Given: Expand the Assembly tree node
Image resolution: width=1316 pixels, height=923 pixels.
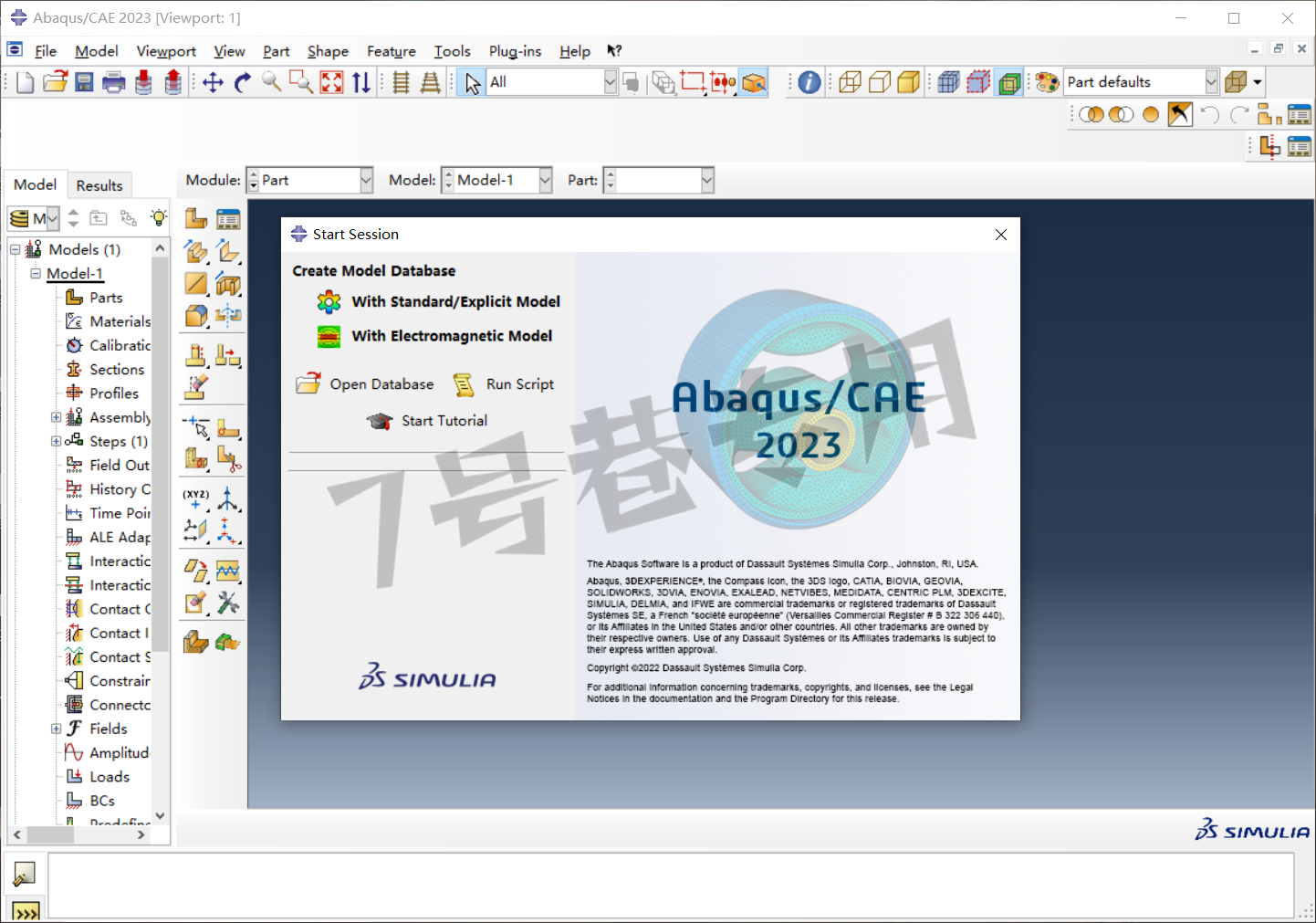Looking at the screenshot, I should tap(56, 417).
